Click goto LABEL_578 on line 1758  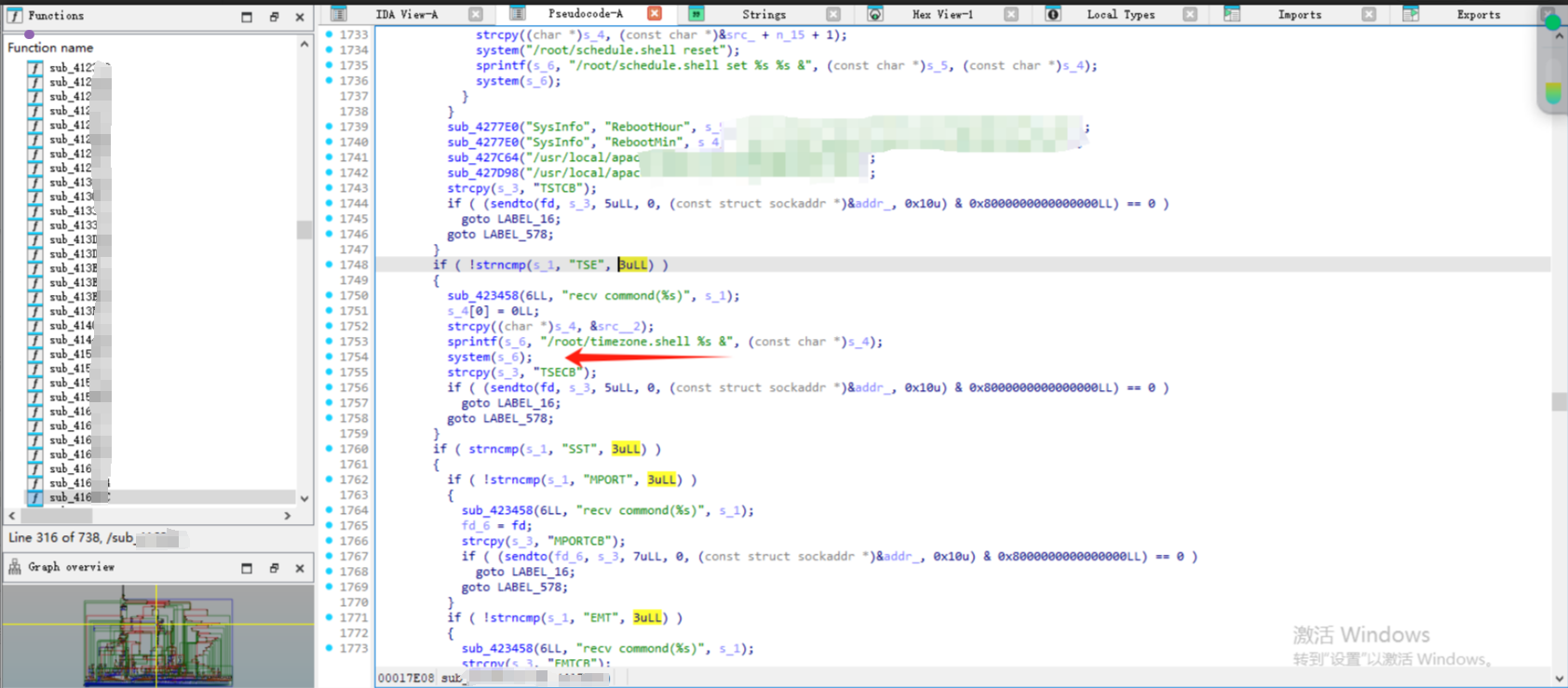click(500, 418)
